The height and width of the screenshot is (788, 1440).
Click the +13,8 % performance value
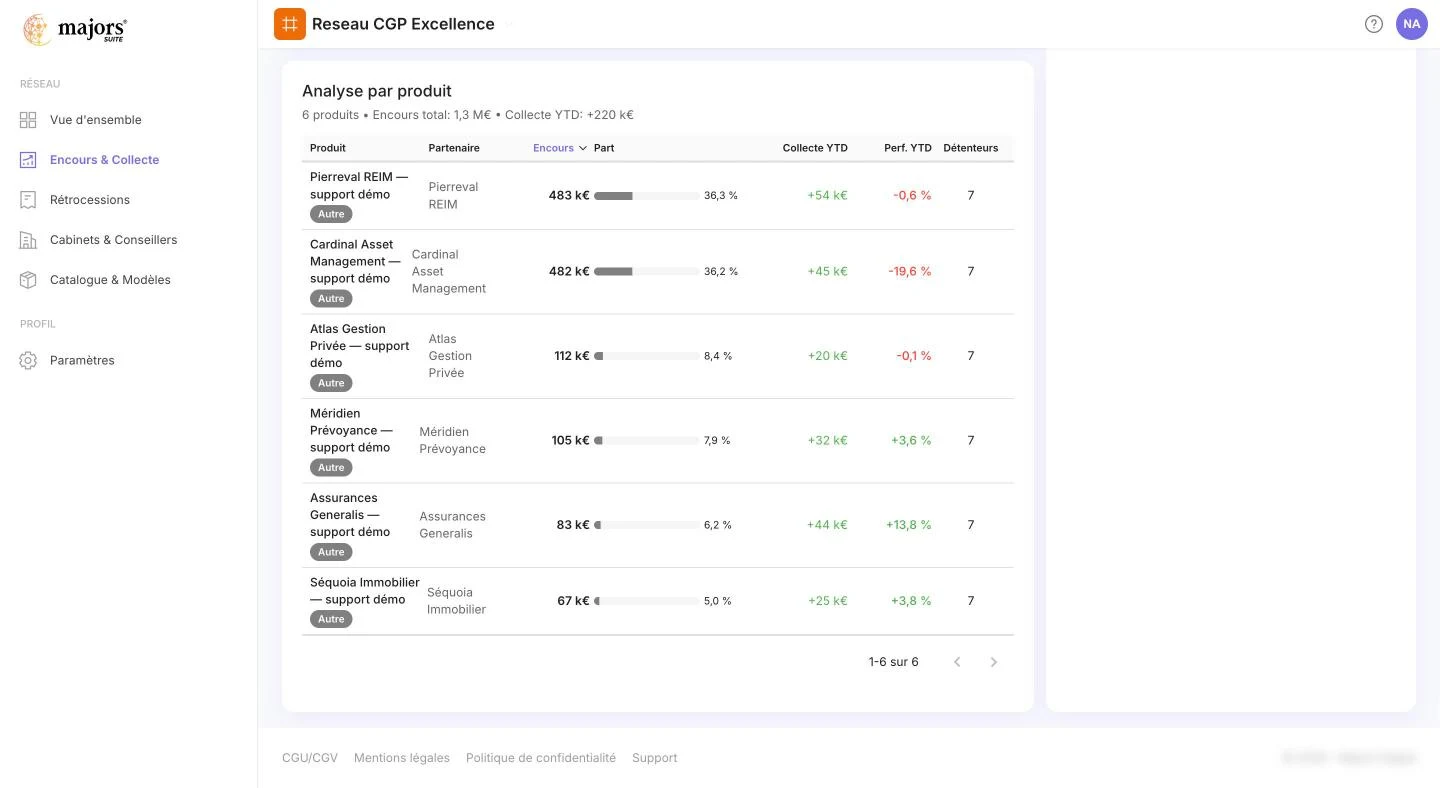click(x=909, y=525)
